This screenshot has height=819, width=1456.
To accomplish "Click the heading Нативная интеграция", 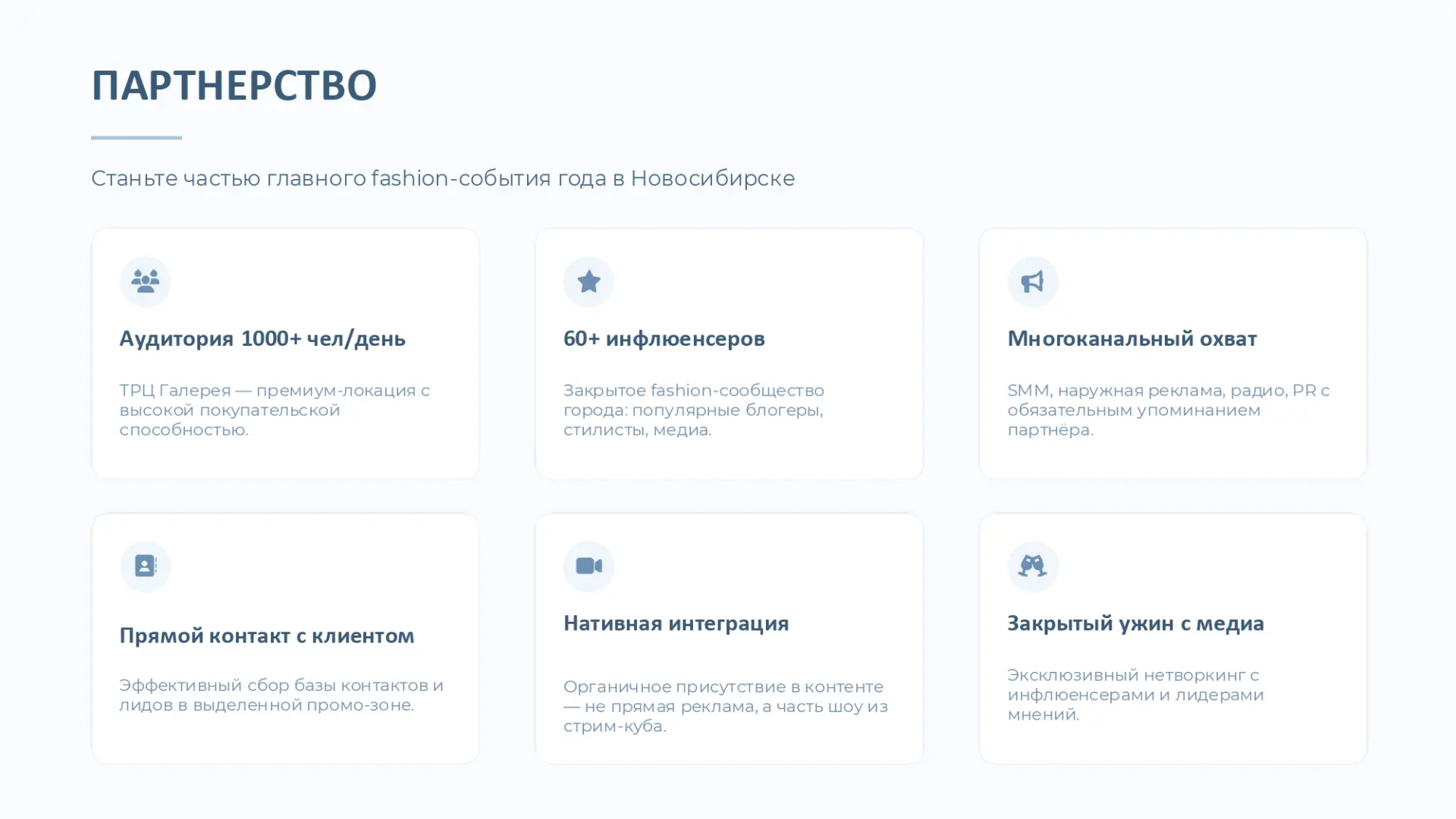I will [676, 623].
